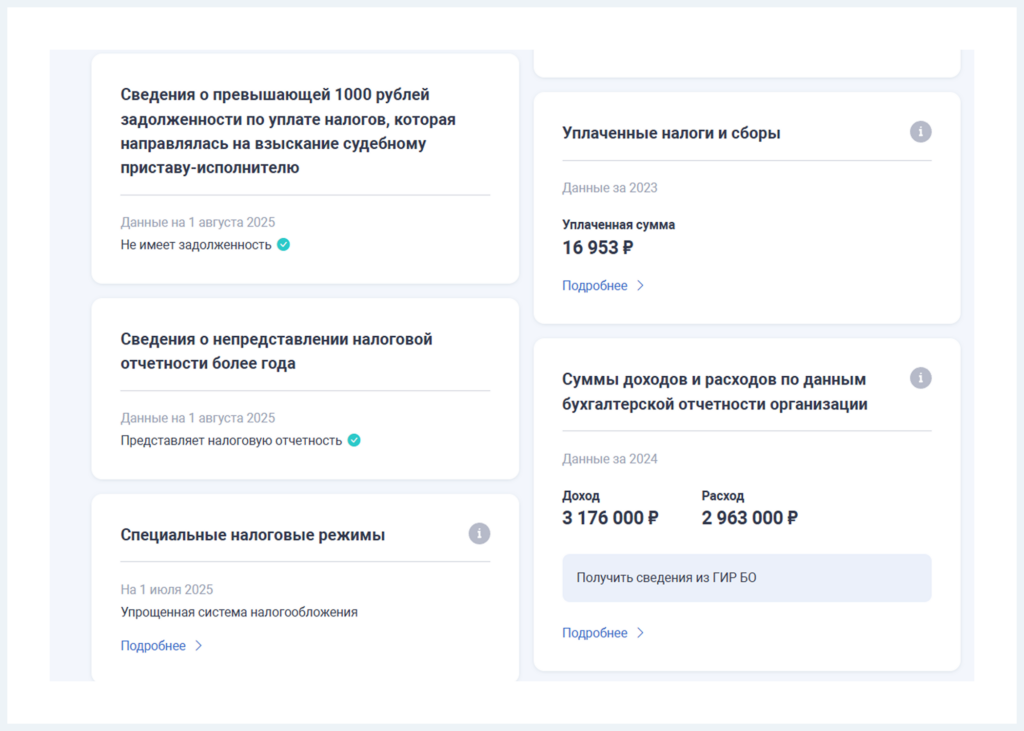1024x731 pixels.
Task: Open Подробнее link under paid taxes amount
Action: (x=595, y=285)
